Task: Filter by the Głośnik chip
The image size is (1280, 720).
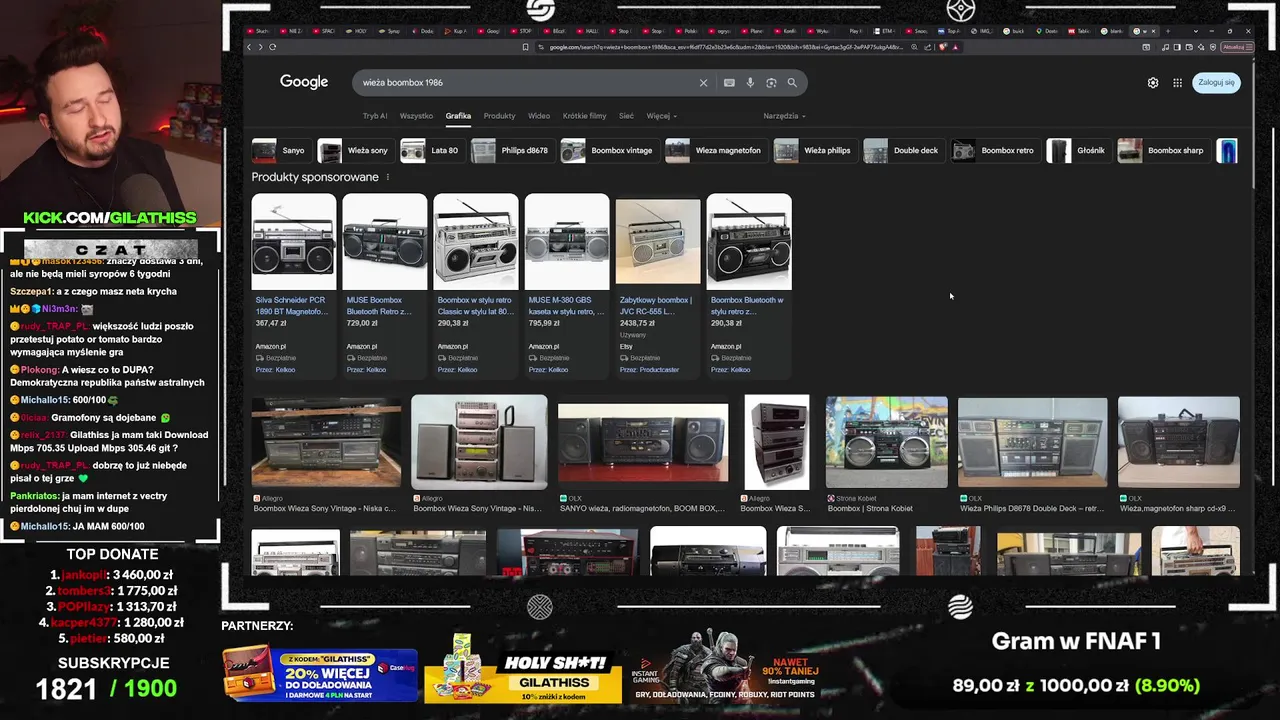Action: pyautogui.click(x=1078, y=151)
